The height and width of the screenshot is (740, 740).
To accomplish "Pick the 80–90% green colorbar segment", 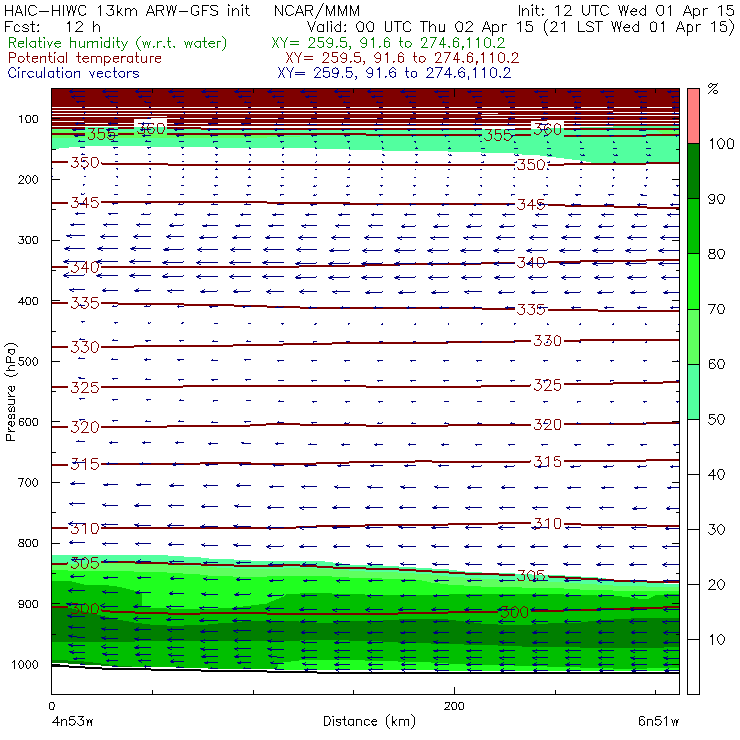I will 693,226.
